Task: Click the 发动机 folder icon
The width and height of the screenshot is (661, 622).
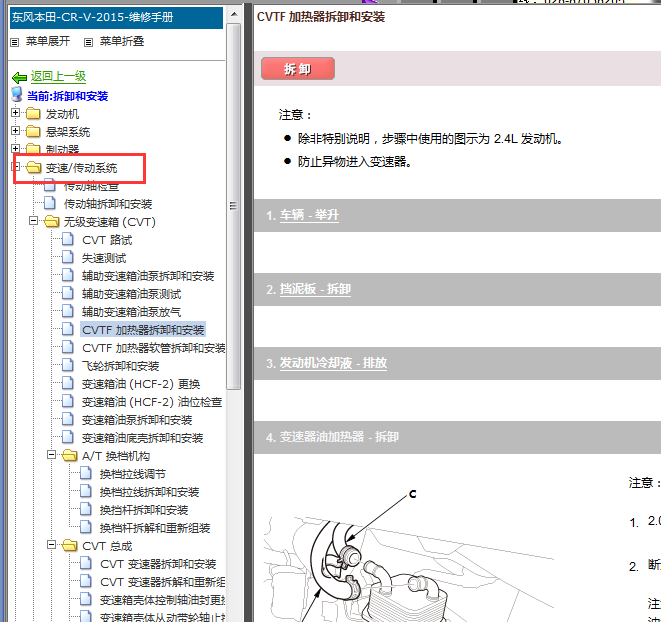Action: coord(33,114)
